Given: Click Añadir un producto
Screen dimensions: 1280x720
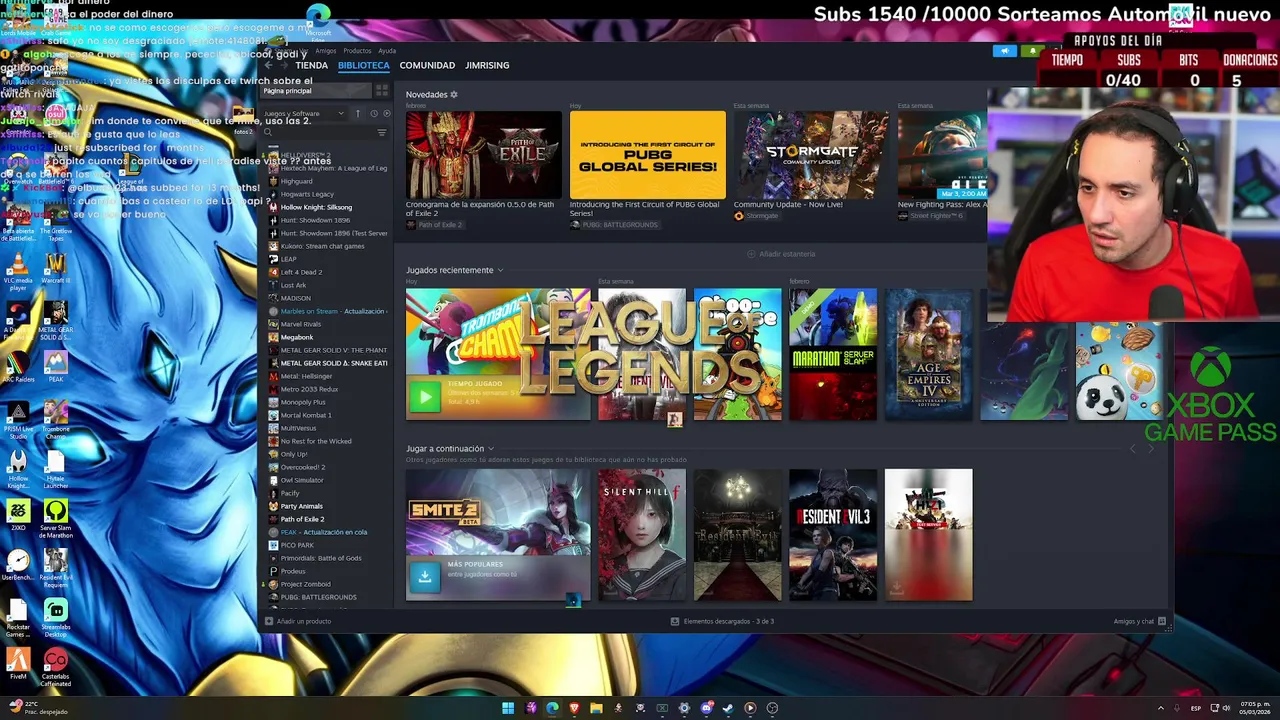Looking at the screenshot, I should pyautogui.click(x=298, y=621).
